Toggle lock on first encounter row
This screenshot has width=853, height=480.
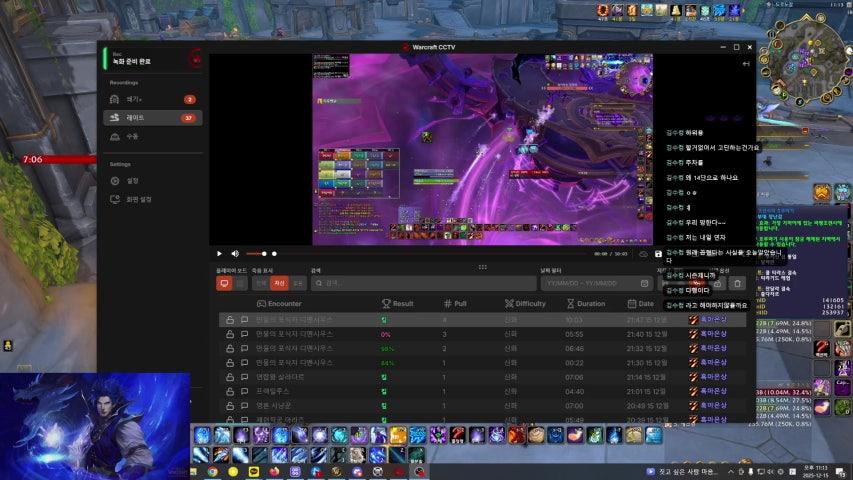230,320
